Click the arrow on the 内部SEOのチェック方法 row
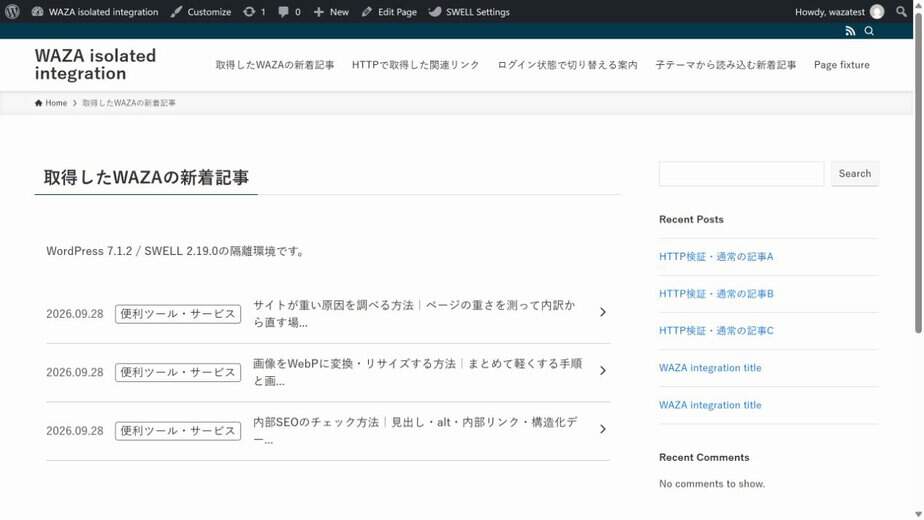 click(603, 429)
